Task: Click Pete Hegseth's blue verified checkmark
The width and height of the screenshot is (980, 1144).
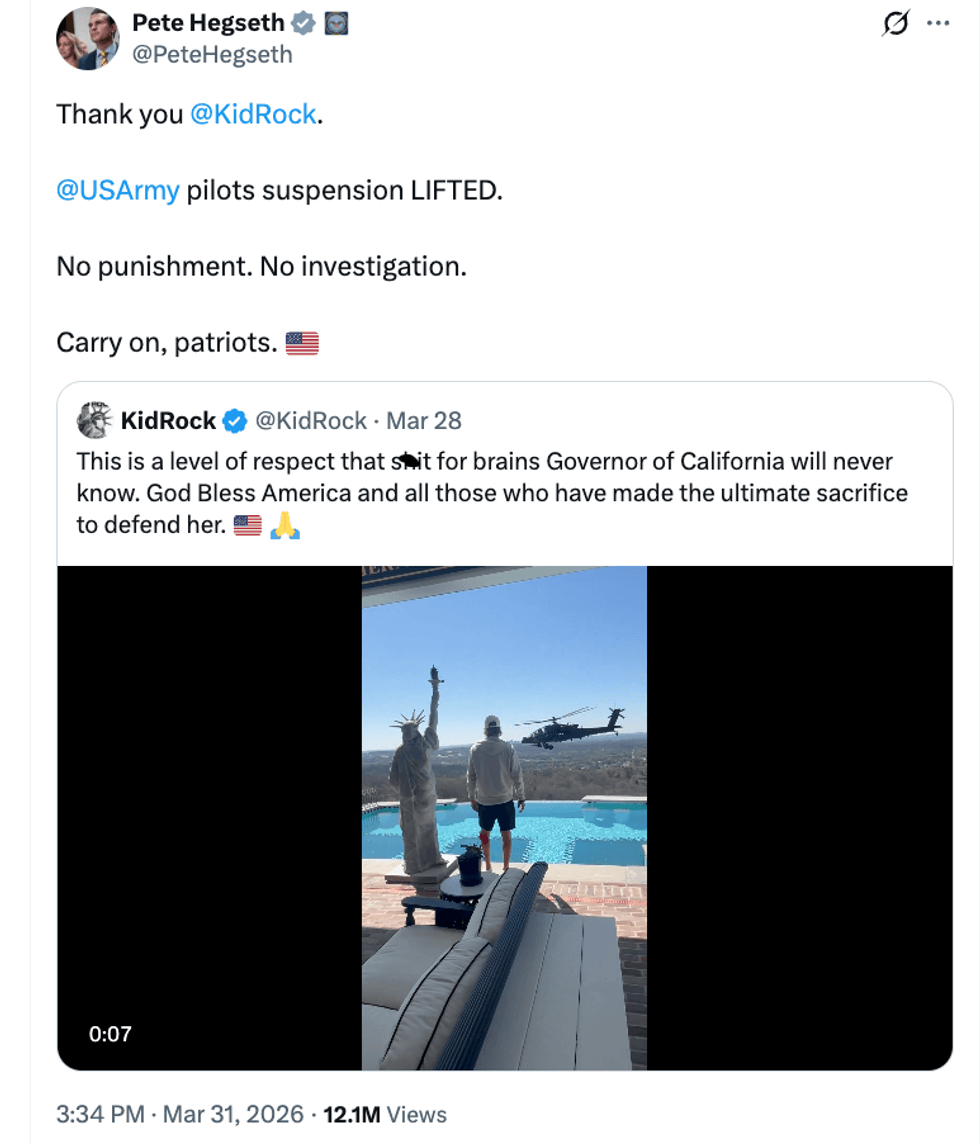Action: pos(301,23)
